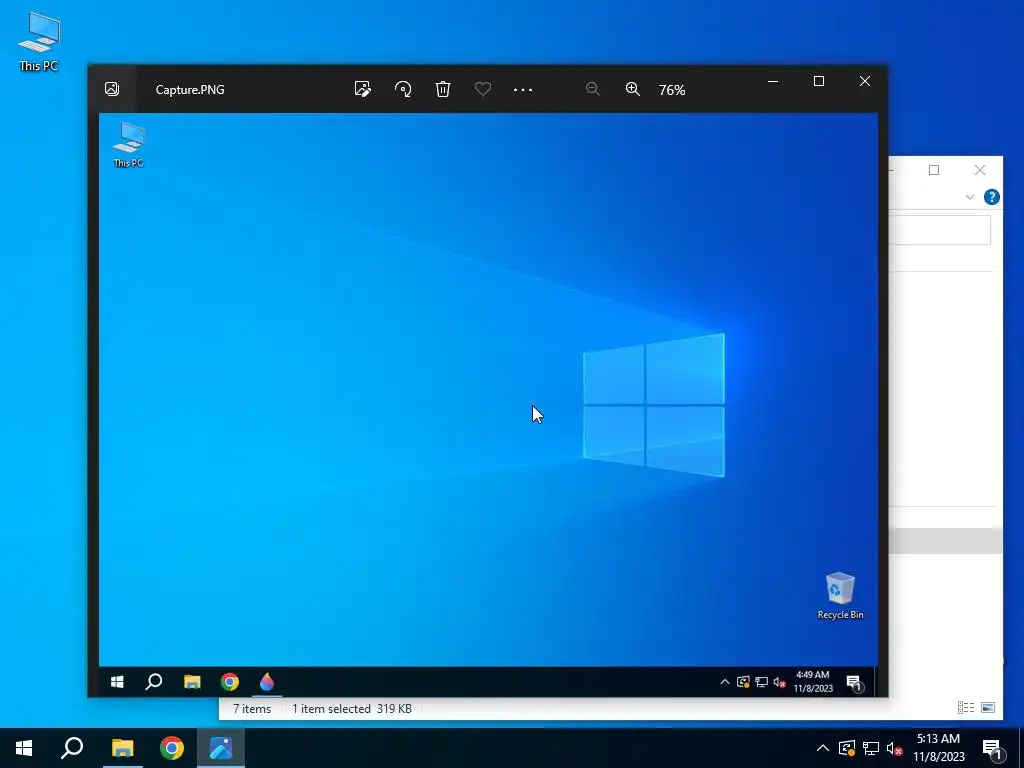Minimize the Photos window
This screenshot has width=1024, height=768.
click(773, 81)
